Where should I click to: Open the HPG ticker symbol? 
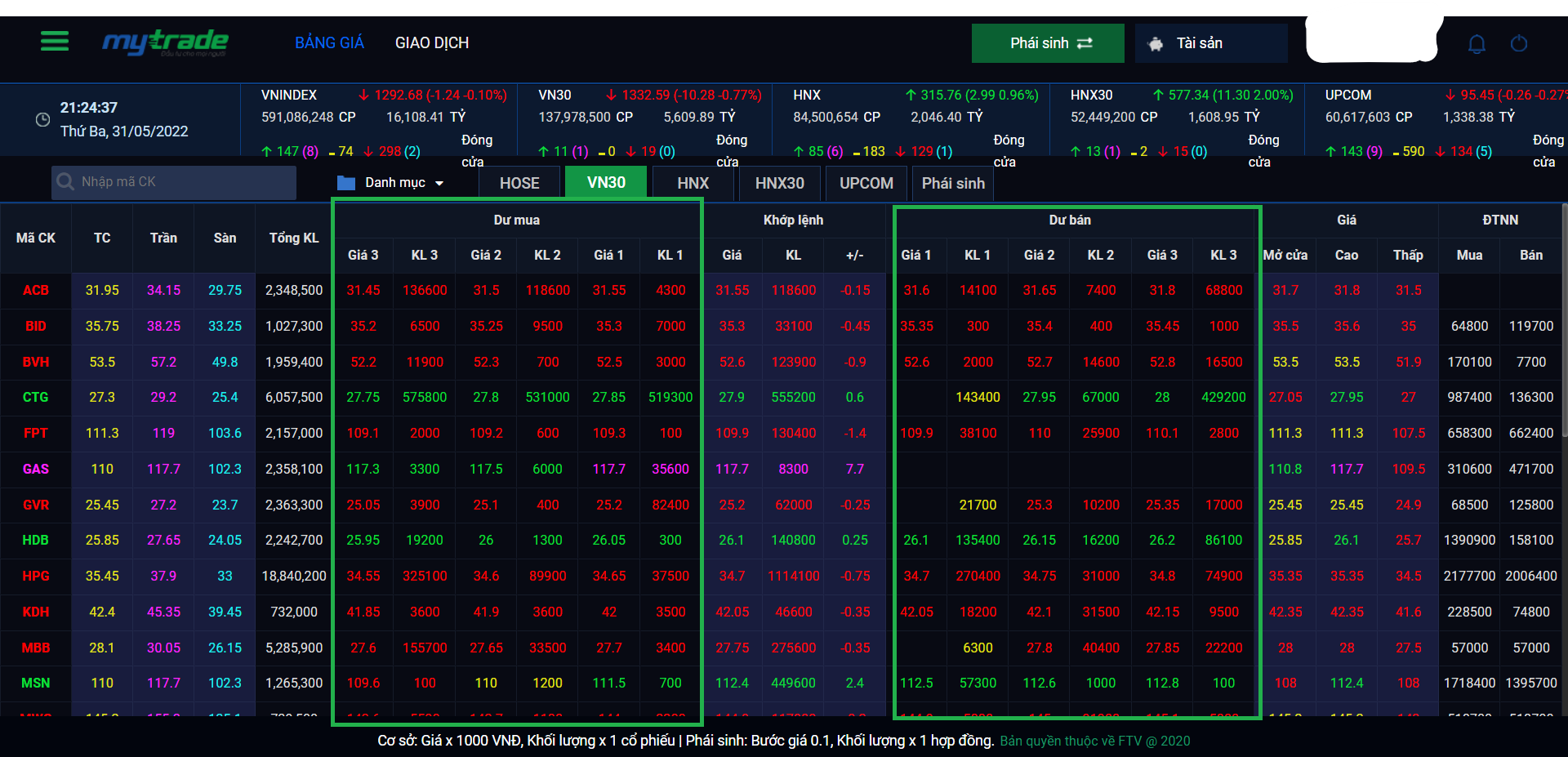(x=36, y=576)
